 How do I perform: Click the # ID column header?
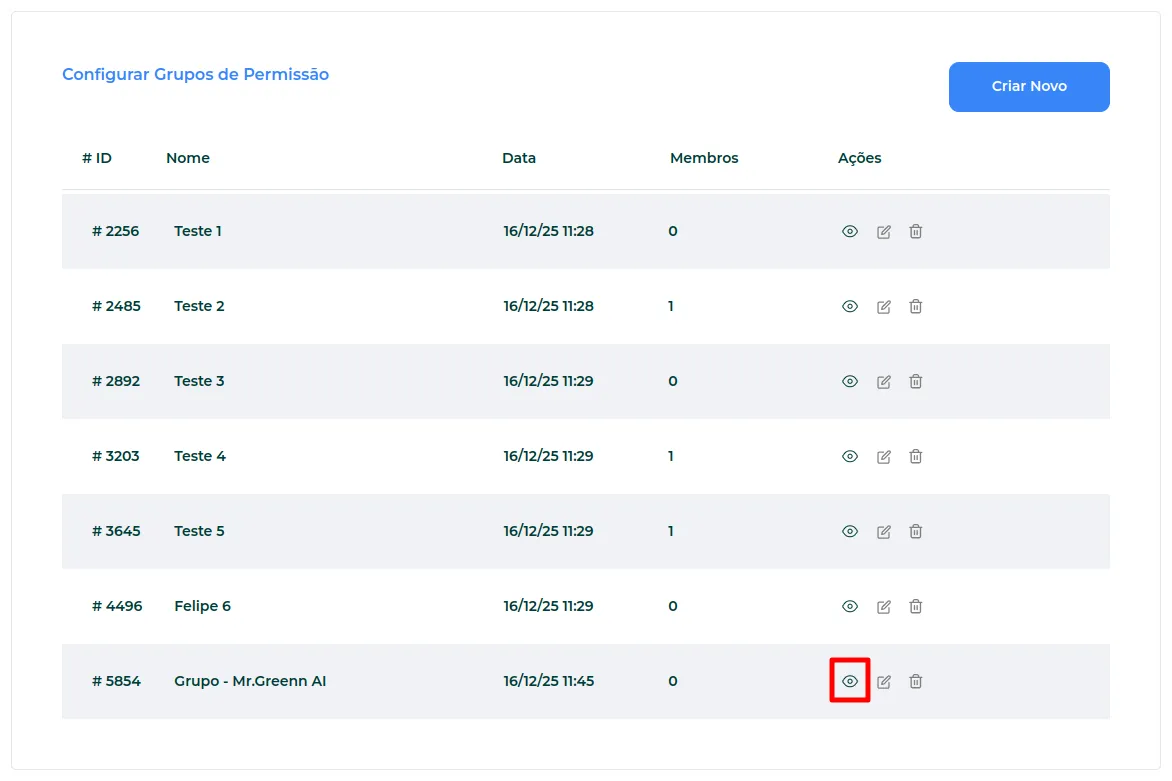[97, 158]
